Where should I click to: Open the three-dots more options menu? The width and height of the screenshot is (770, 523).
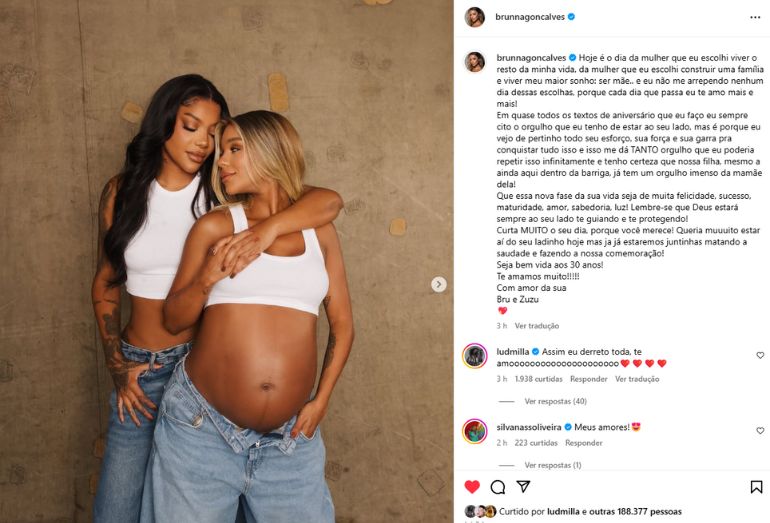click(x=755, y=17)
